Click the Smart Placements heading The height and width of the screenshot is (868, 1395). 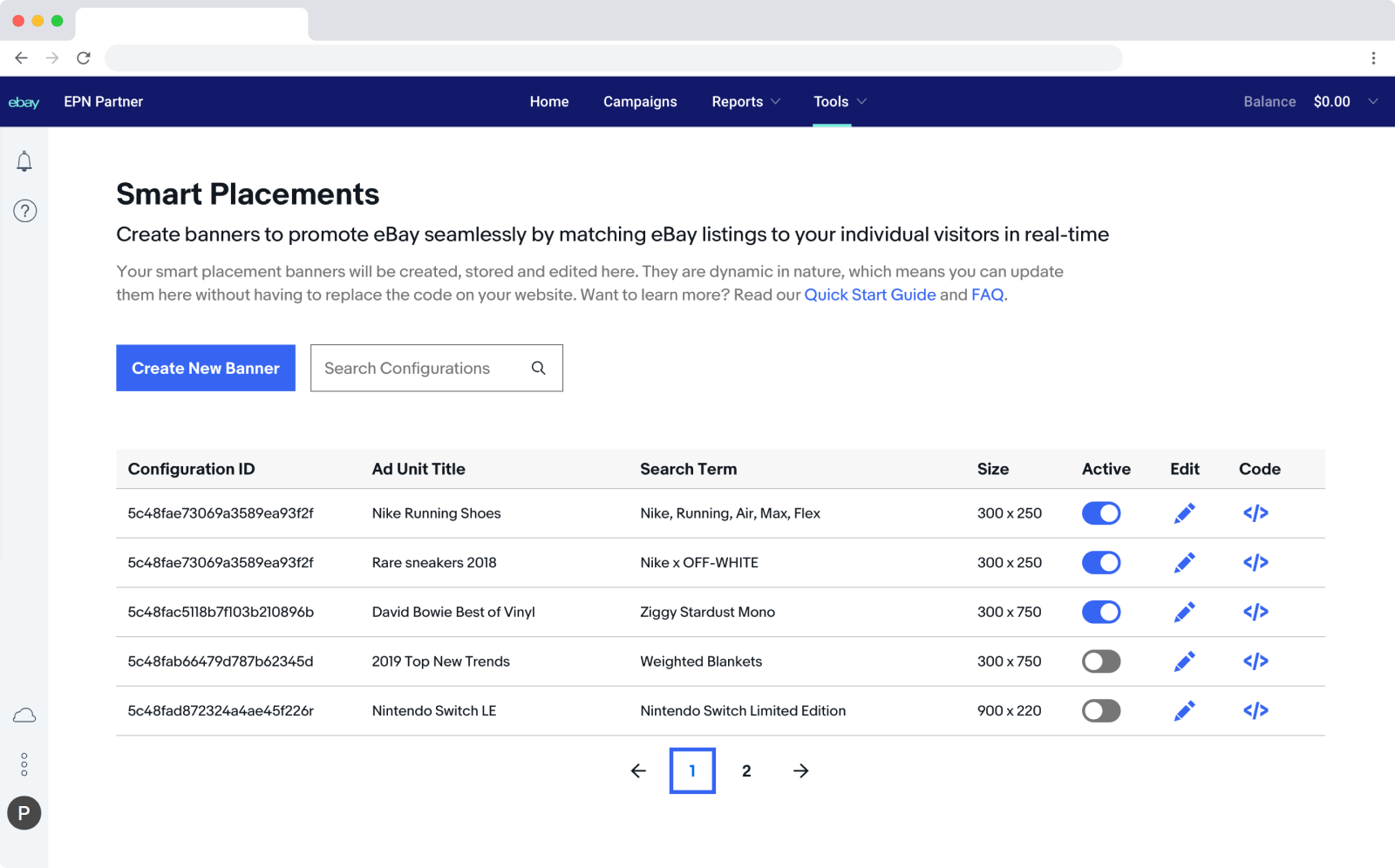(248, 193)
